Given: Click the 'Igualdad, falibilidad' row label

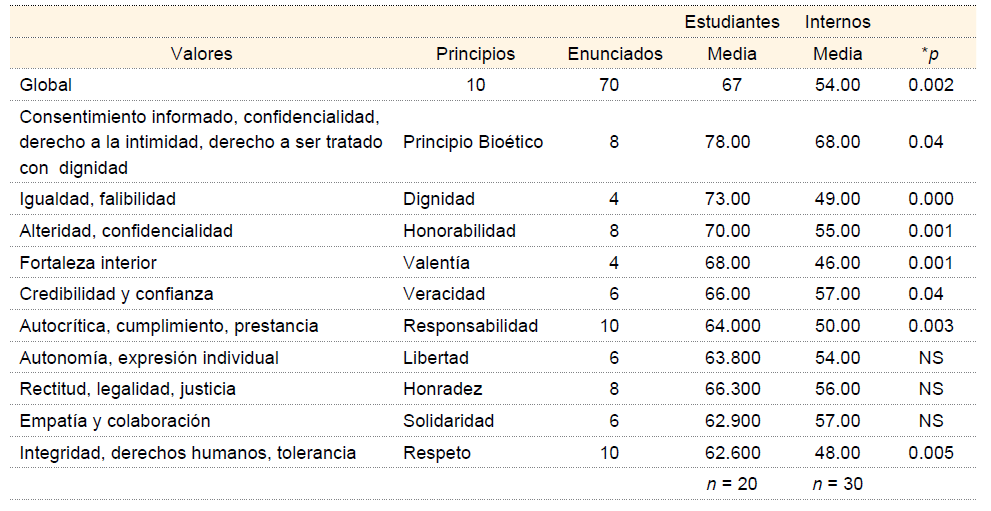Looking at the screenshot, I should pos(98,199).
